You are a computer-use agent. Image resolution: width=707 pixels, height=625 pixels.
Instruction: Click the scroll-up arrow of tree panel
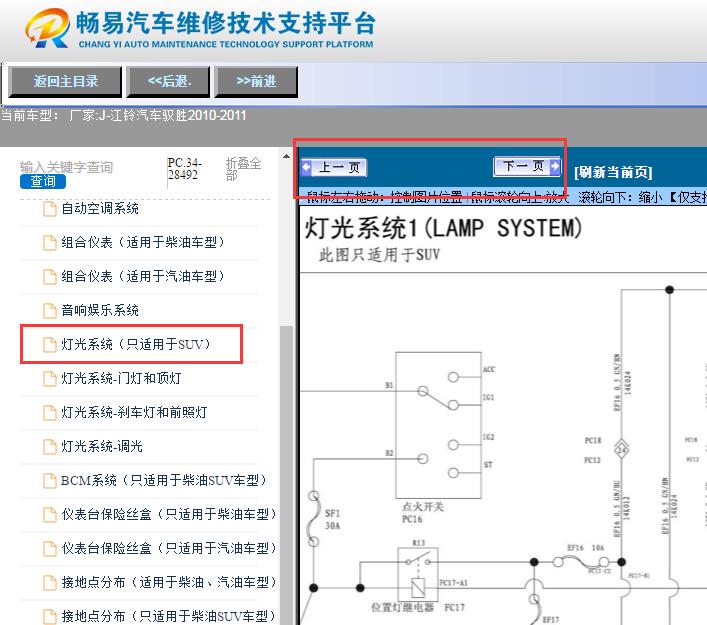pos(286,156)
